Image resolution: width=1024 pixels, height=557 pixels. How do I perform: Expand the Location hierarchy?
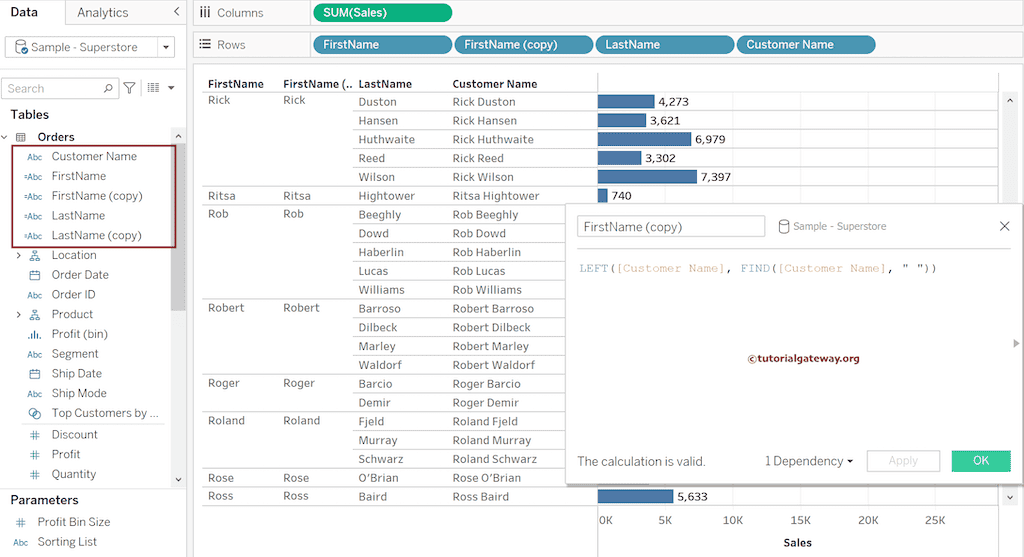[x=18, y=255]
